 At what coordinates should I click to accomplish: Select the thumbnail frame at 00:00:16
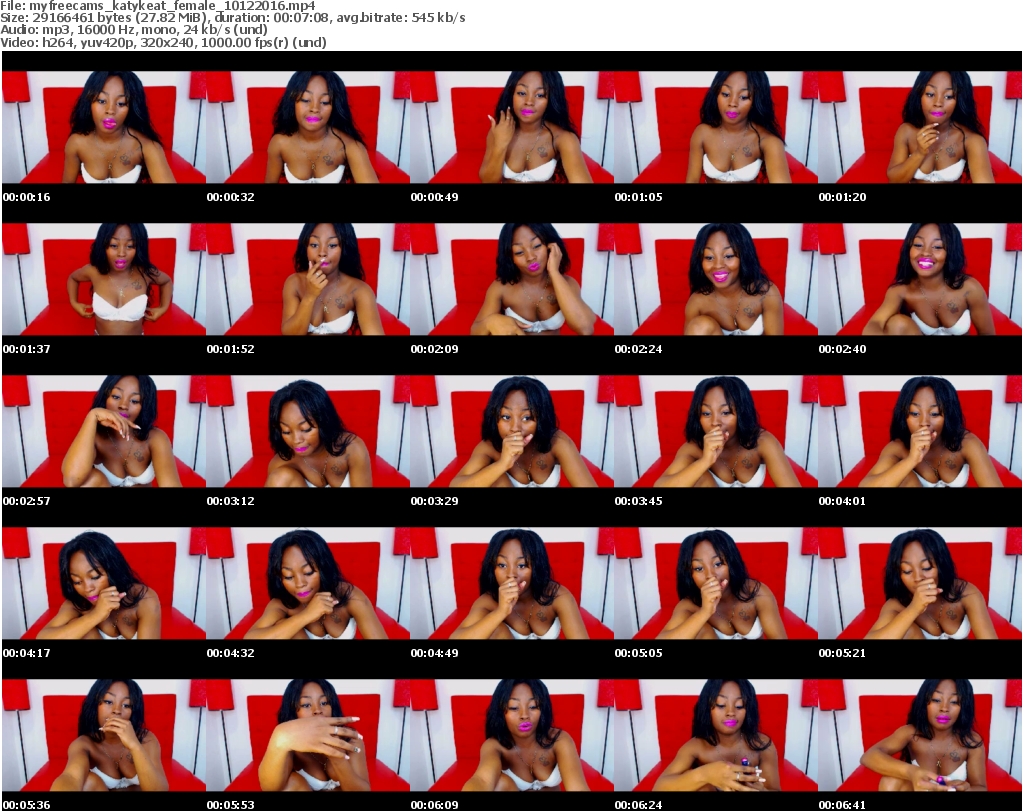pyautogui.click(x=104, y=127)
